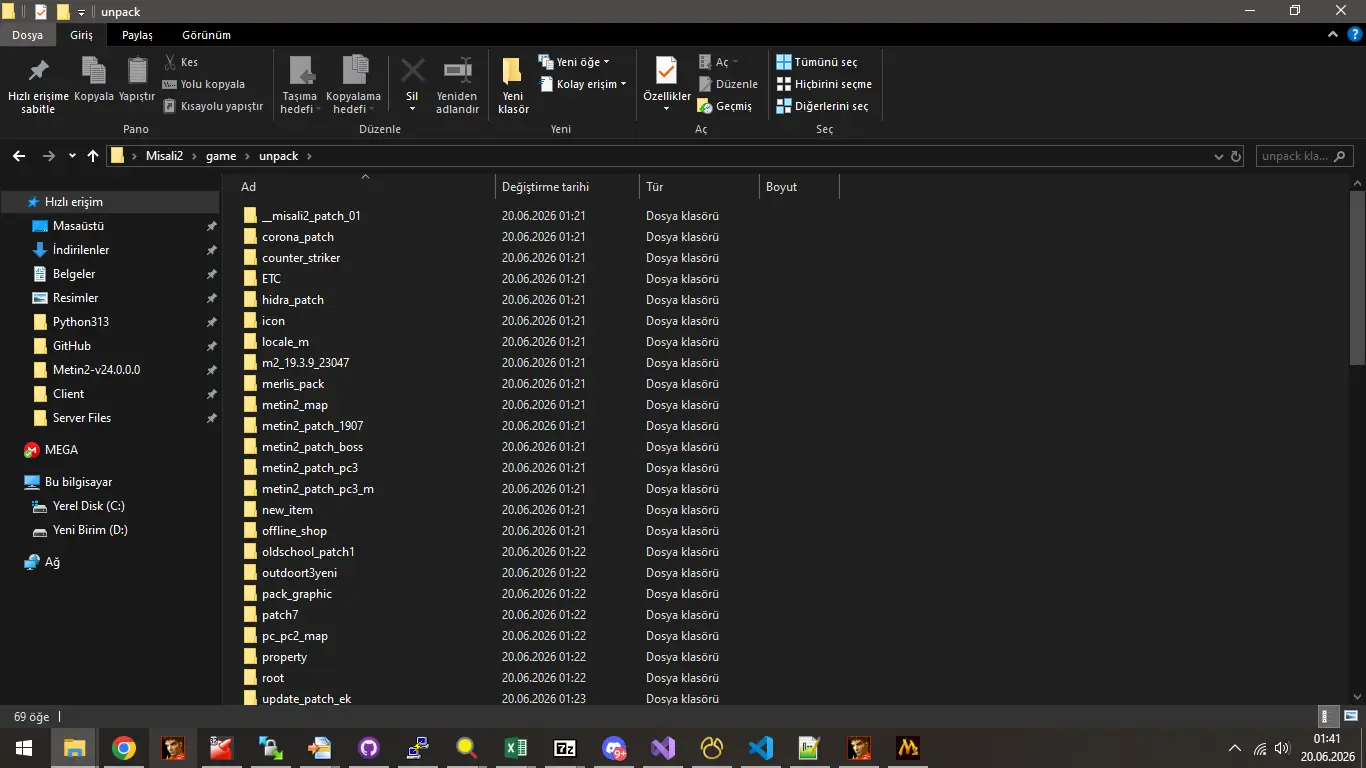Click Tümünü seç to select all

click(817, 62)
